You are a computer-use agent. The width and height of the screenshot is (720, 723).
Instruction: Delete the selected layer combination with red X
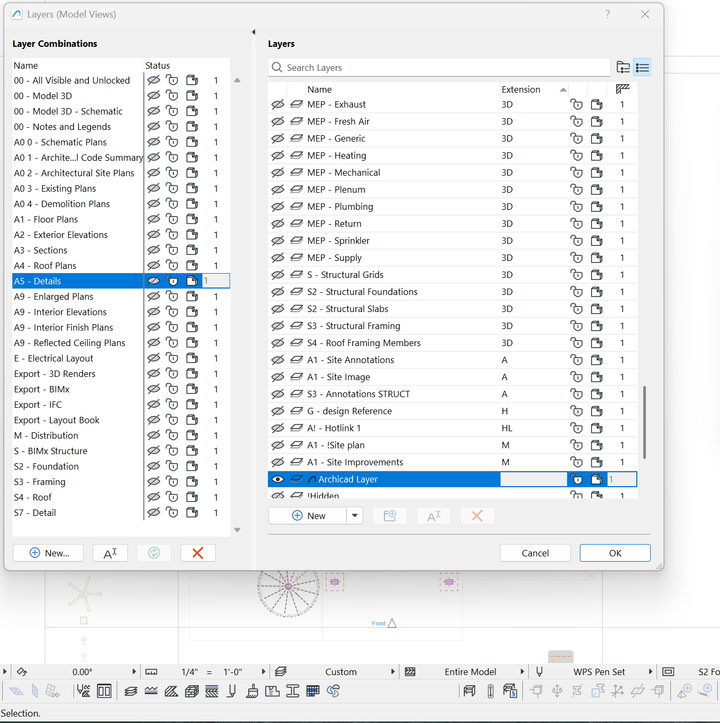click(198, 553)
